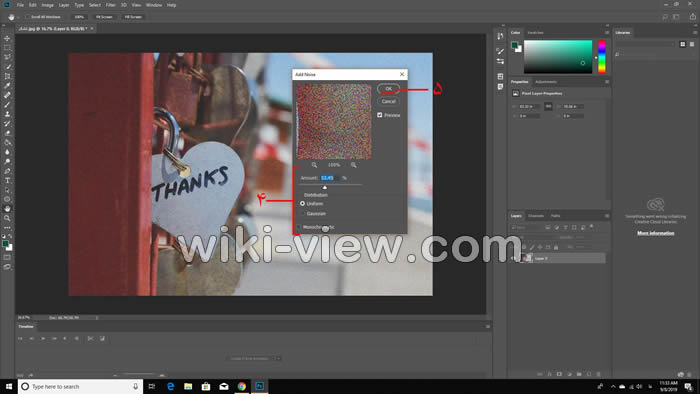This screenshot has width=700, height=394.
Task: Open the Filter menu
Action: 111,5
